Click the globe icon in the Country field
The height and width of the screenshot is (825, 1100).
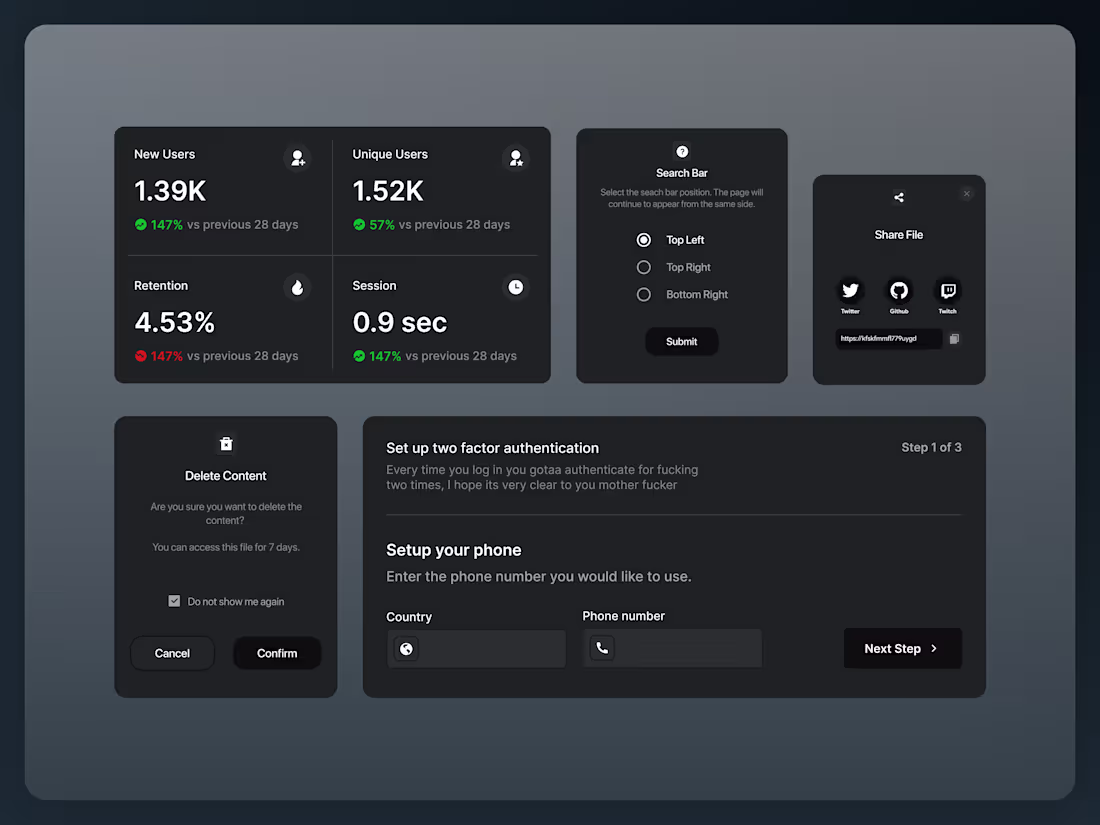click(406, 648)
